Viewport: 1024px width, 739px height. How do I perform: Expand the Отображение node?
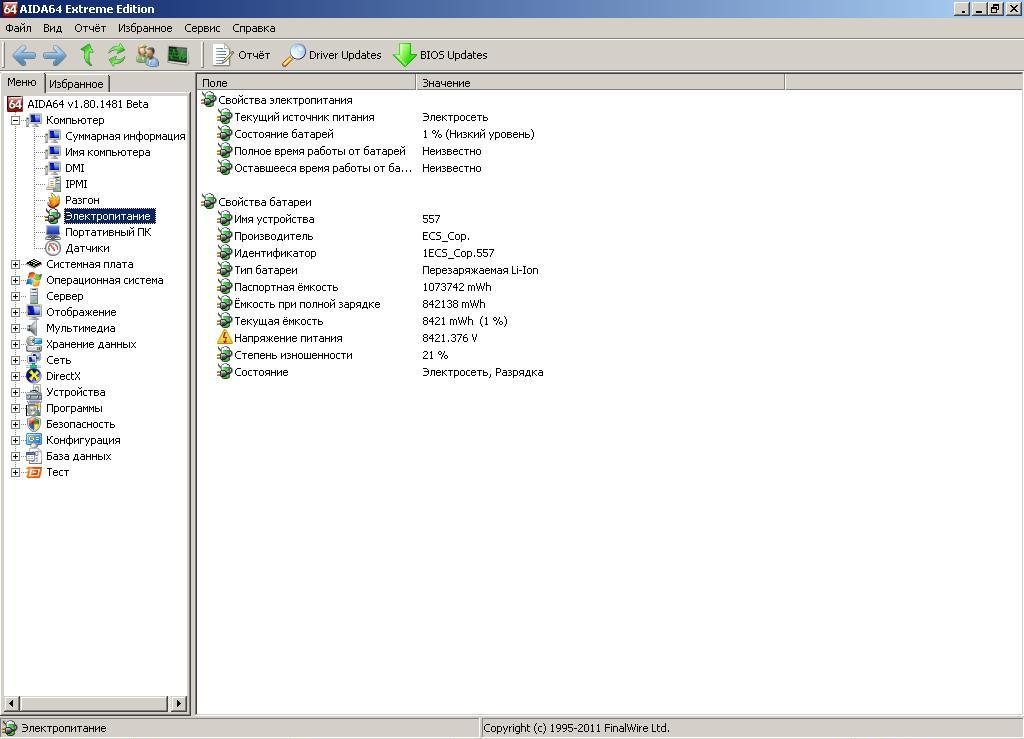click(16, 312)
